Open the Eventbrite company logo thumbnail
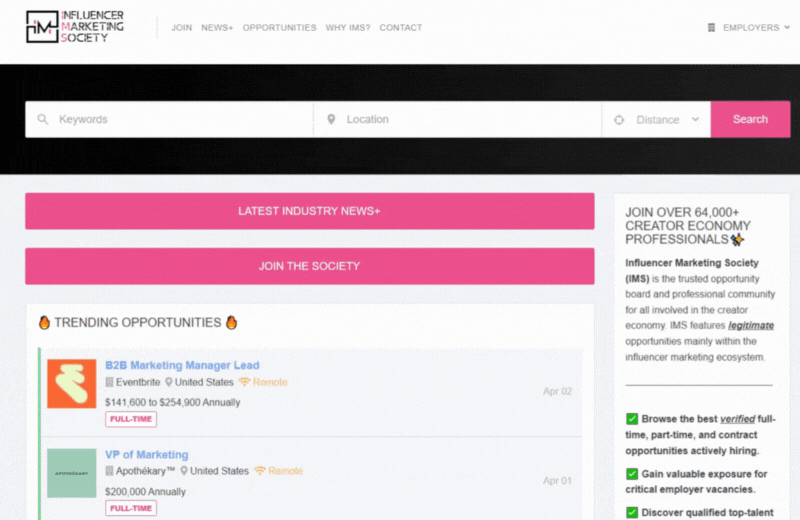 point(72,384)
